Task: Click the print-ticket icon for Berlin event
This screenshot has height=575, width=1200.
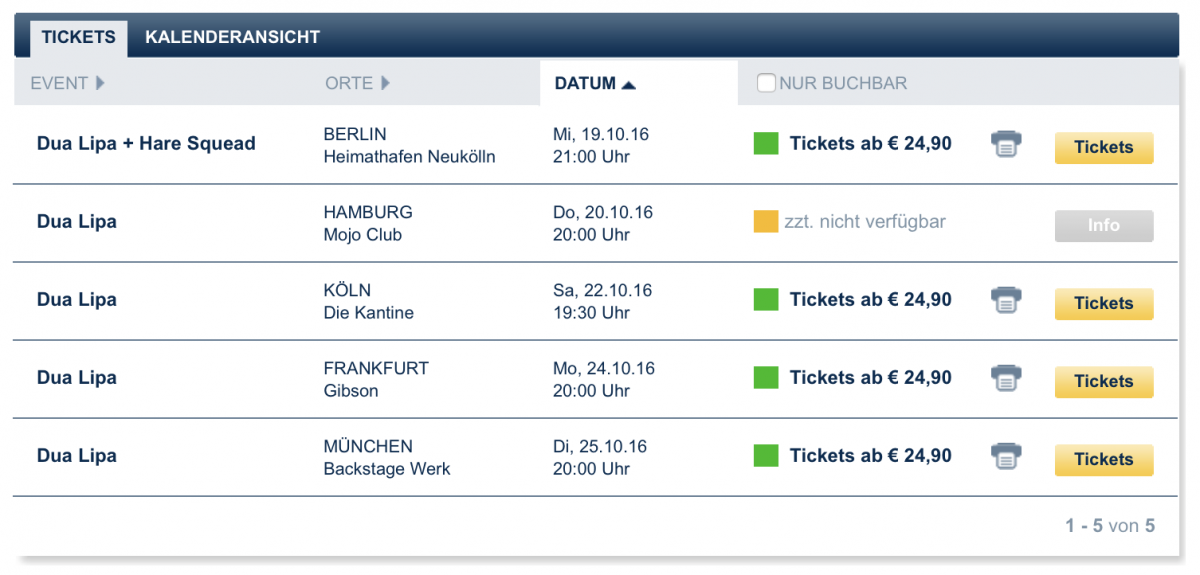Action: pyautogui.click(x=1006, y=145)
